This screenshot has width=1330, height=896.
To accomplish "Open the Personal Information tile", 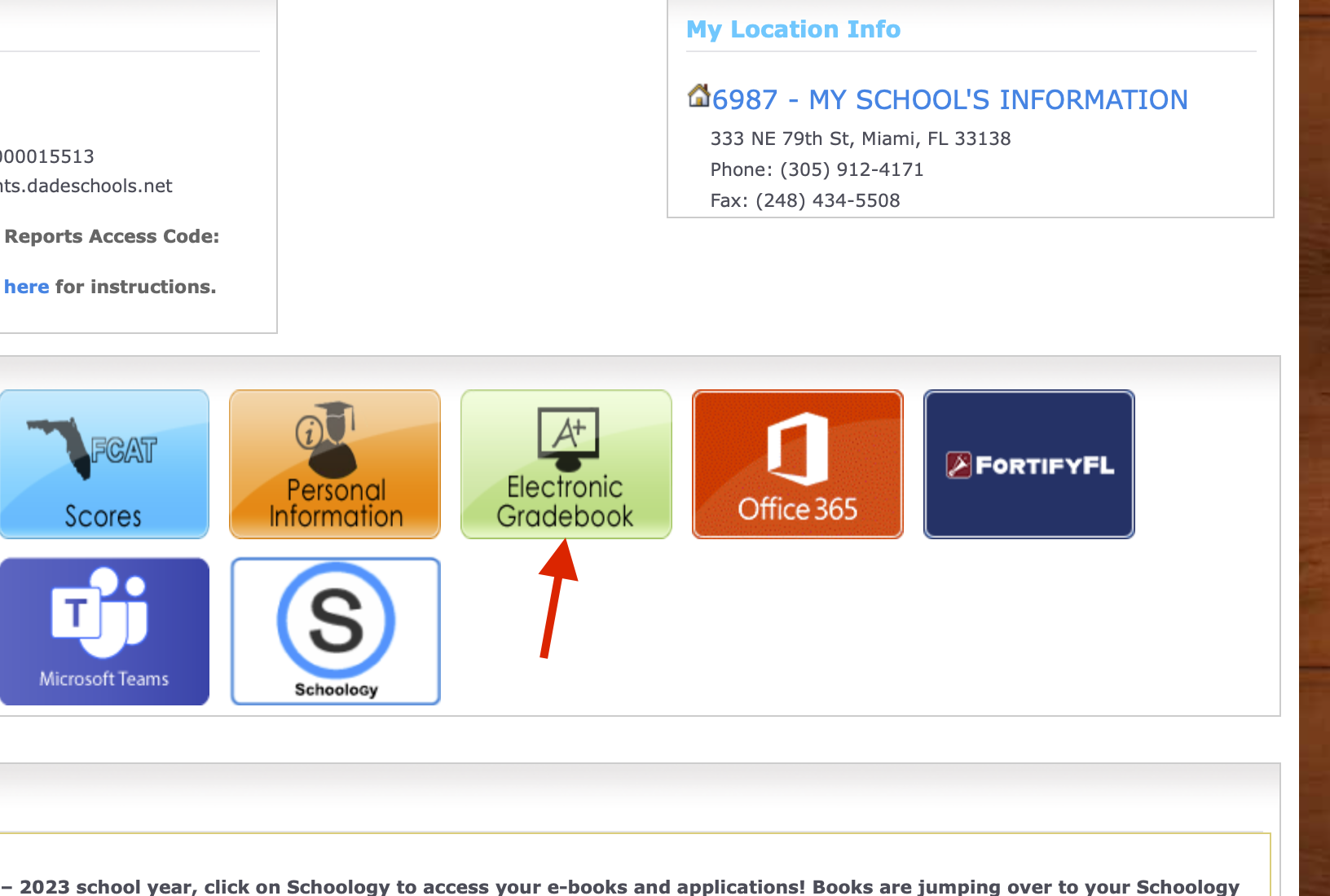I will (x=335, y=464).
